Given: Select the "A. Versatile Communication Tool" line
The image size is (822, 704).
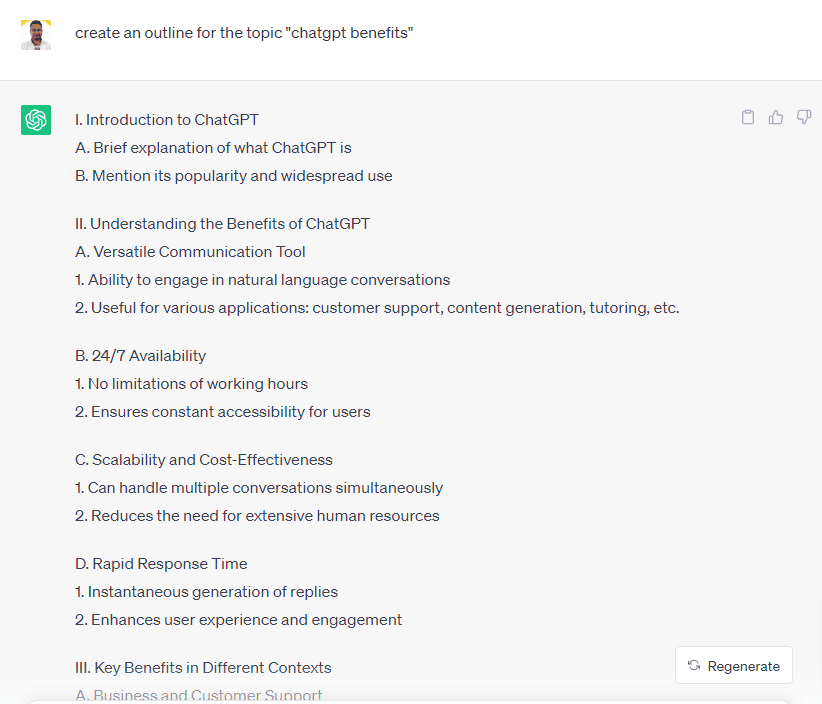Looking at the screenshot, I should click(190, 252).
